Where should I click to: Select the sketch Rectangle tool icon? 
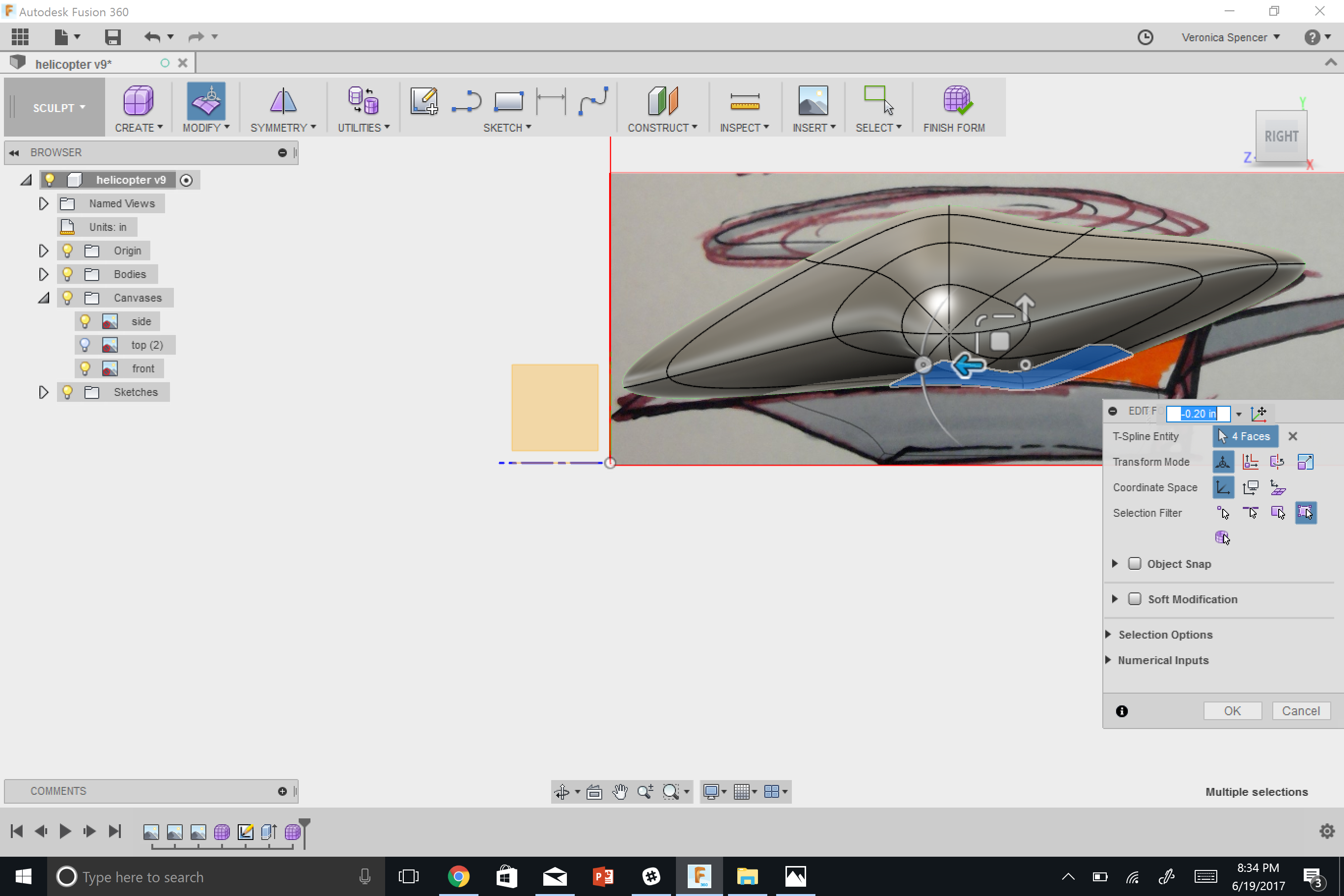click(x=508, y=101)
